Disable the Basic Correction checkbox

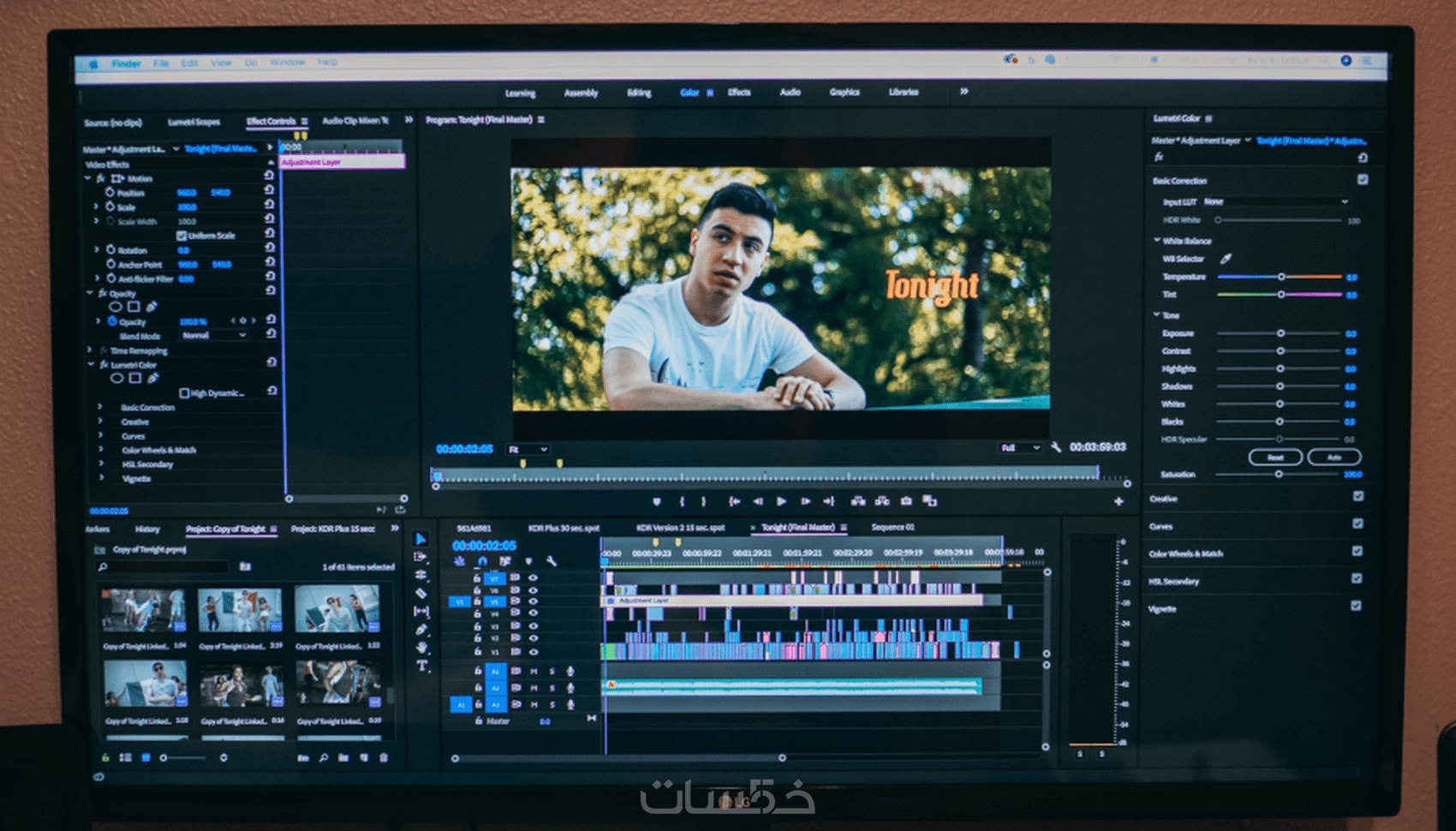1363,180
